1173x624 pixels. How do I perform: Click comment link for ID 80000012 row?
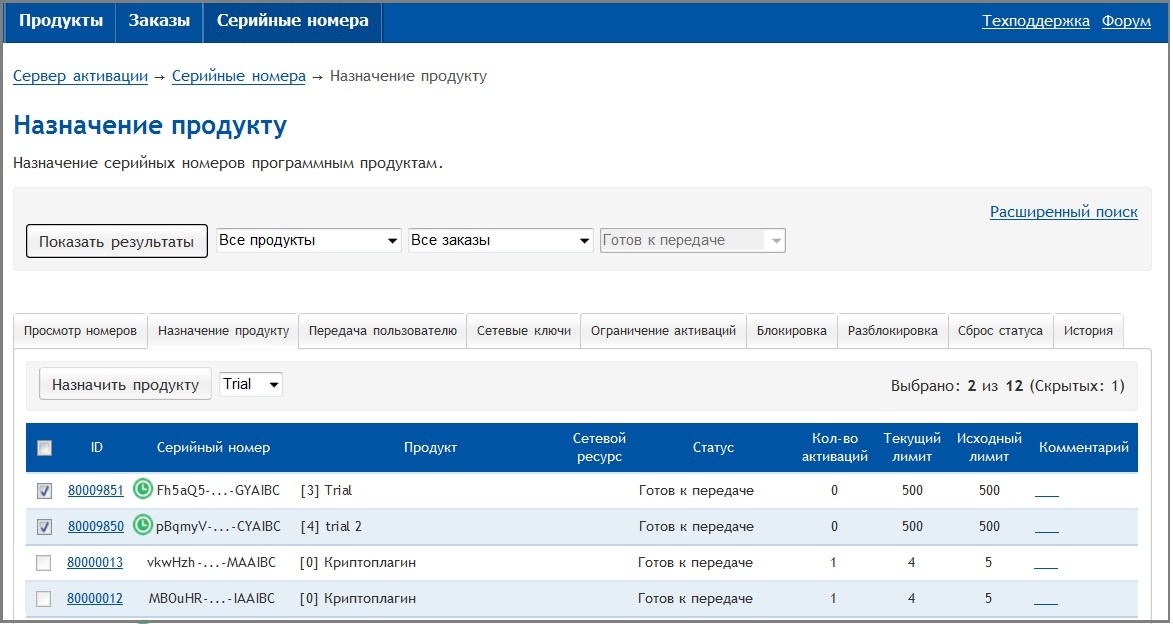[1046, 599]
